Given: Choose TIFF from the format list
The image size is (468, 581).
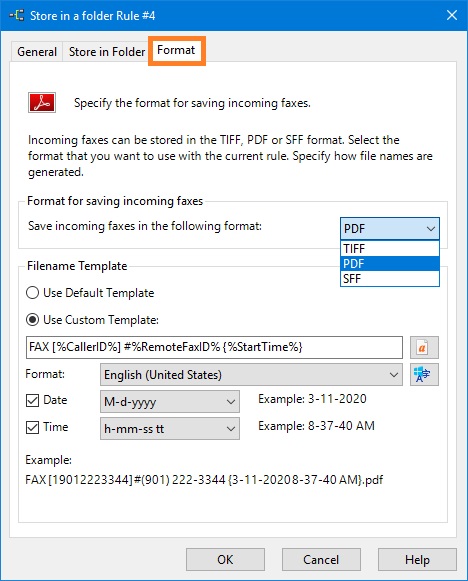Looking at the screenshot, I should pos(390,248).
